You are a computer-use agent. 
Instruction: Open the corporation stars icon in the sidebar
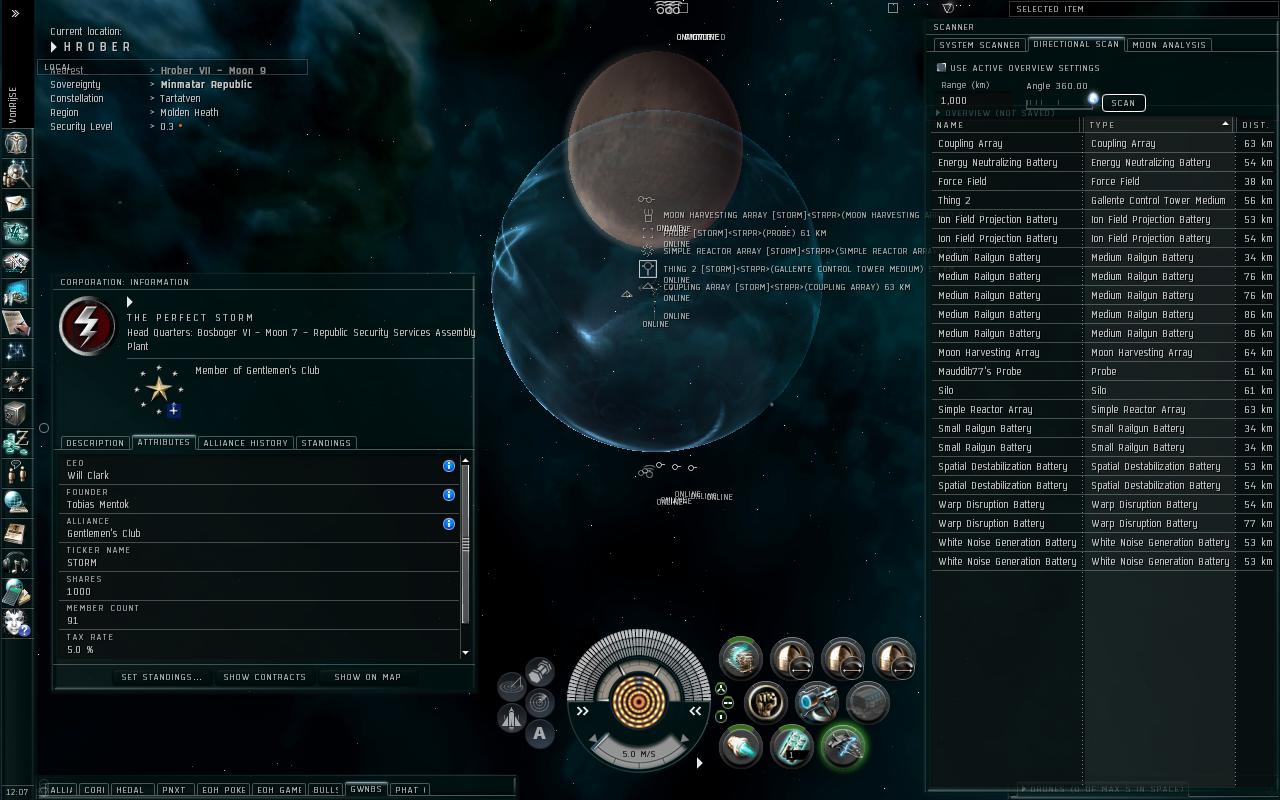point(16,382)
